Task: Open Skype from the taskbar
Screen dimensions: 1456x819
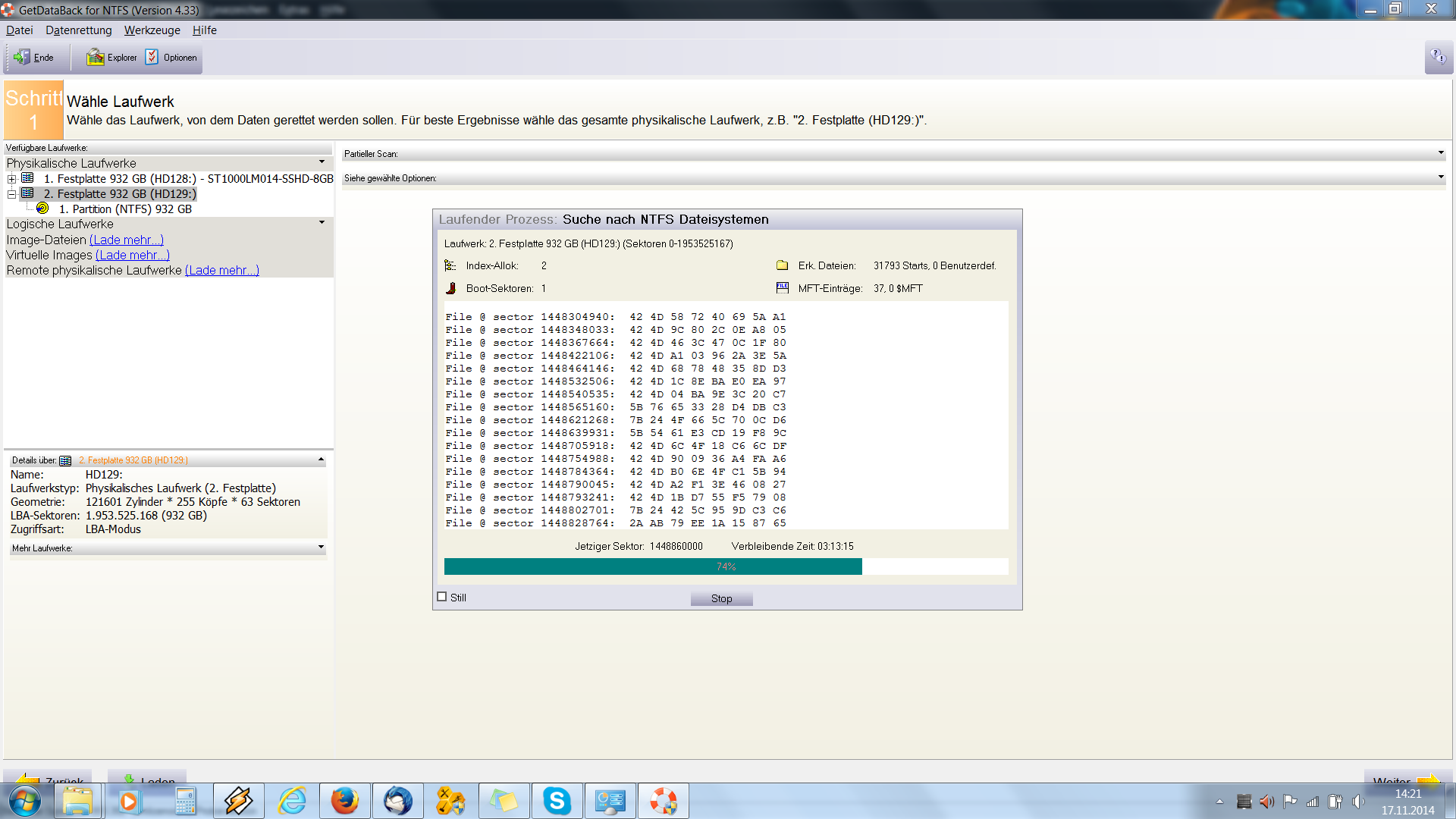Action: (x=557, y=801)
